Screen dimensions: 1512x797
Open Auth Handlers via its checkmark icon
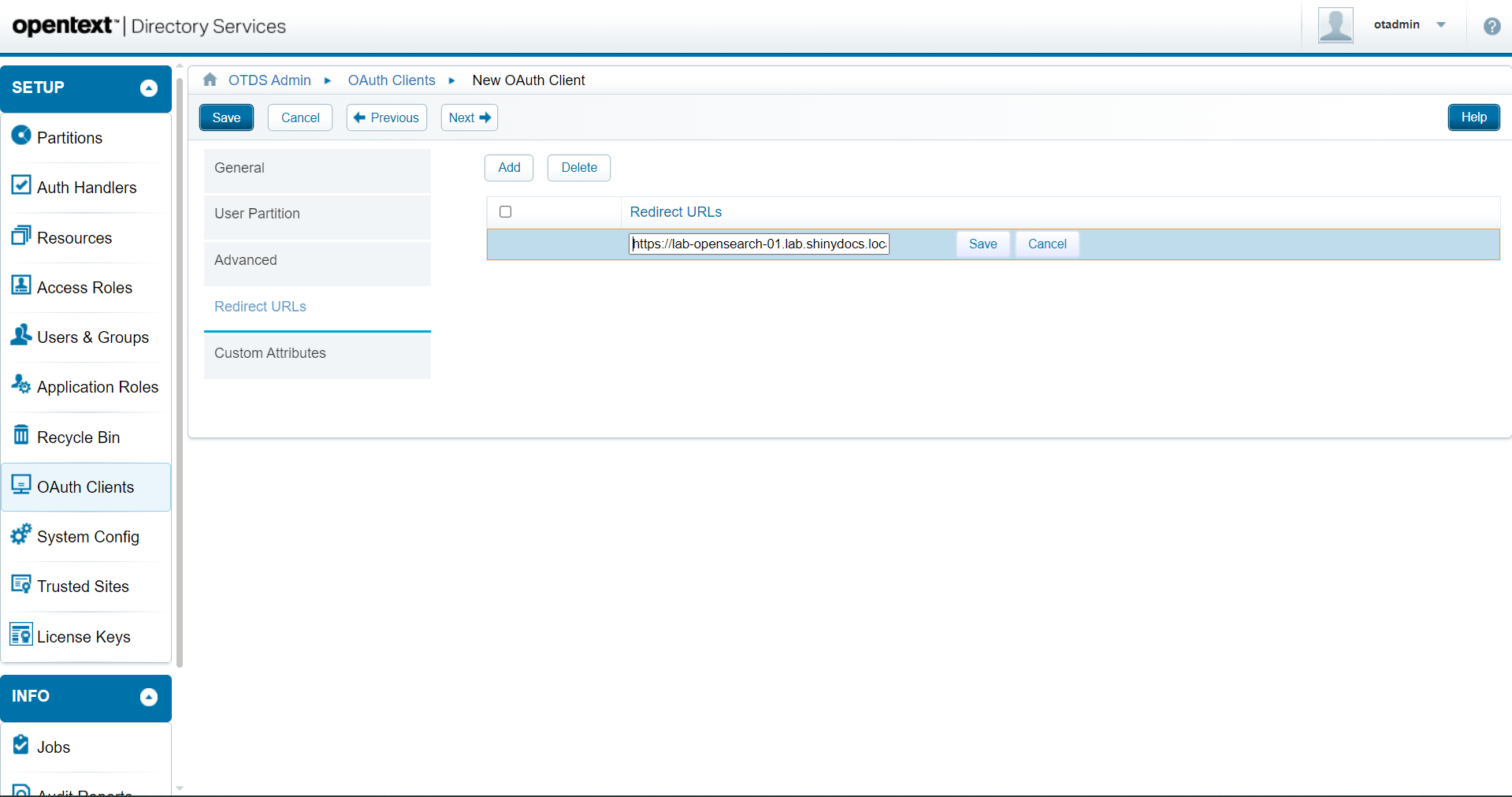21,185
